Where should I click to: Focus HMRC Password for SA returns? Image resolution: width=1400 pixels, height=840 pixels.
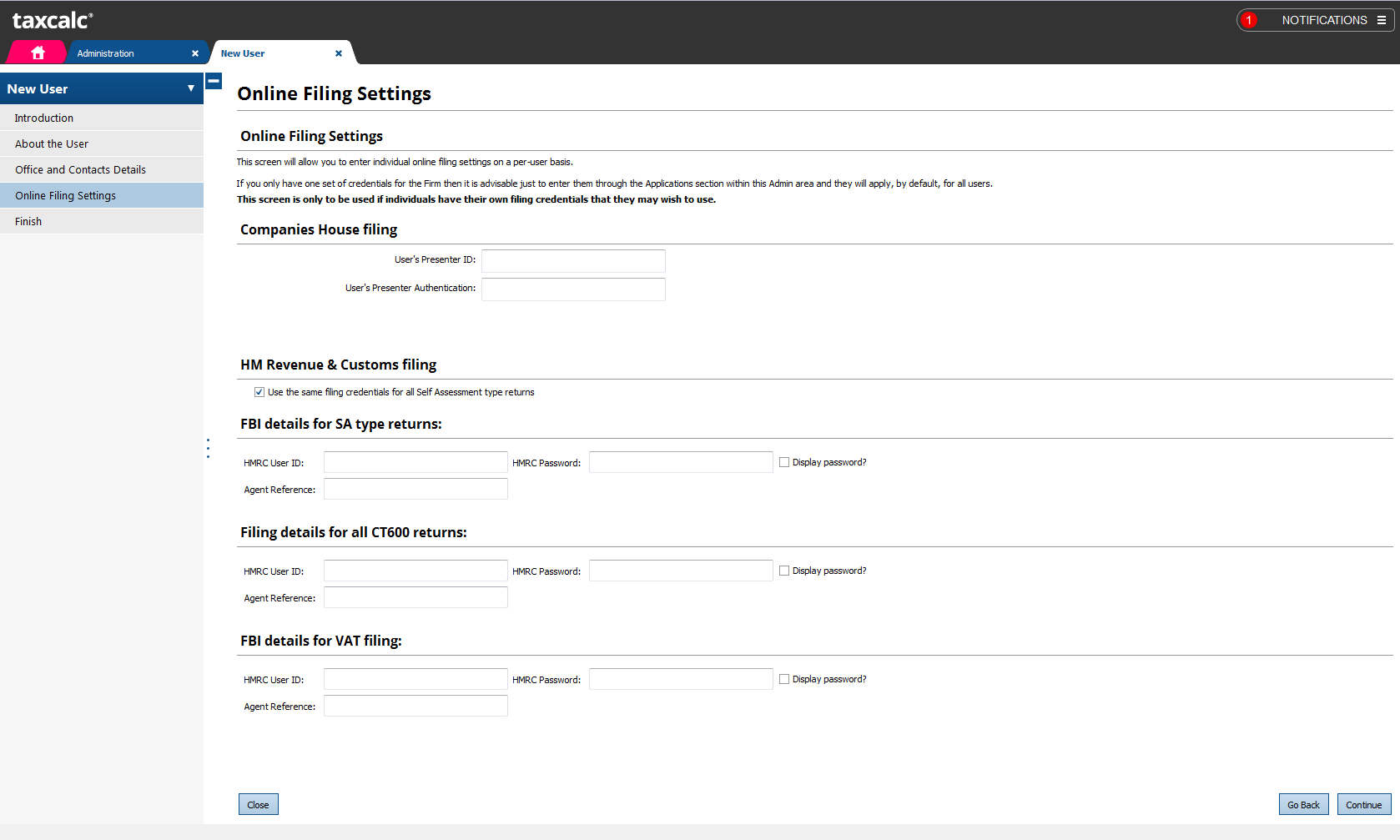pos(681,462)
